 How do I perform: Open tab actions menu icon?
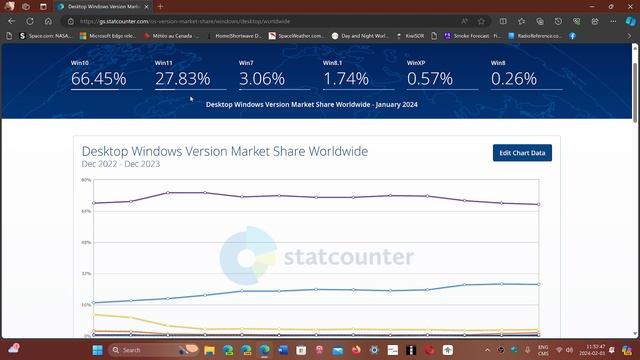43,7
